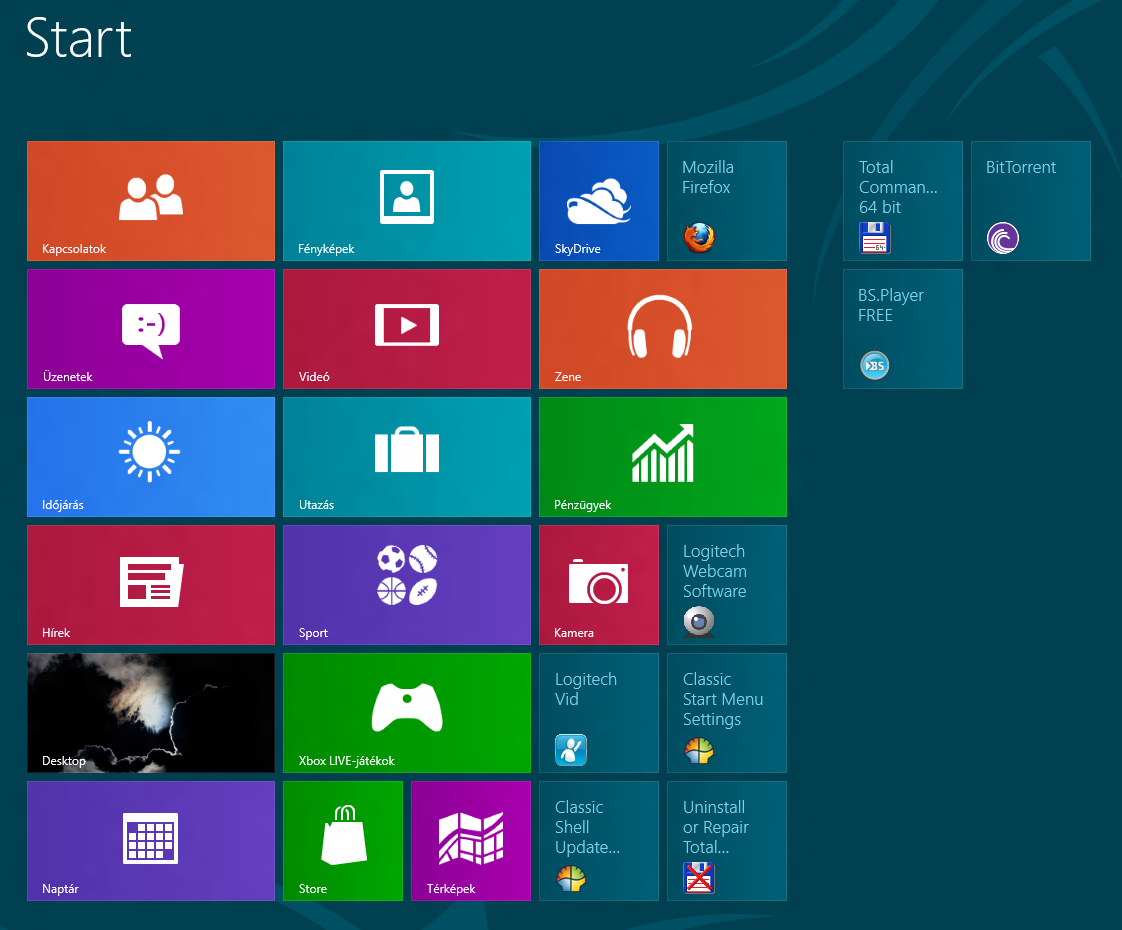The image size is (1122, 930).
Task: Open the Videó tile
Action: click(x=406, y=329)
